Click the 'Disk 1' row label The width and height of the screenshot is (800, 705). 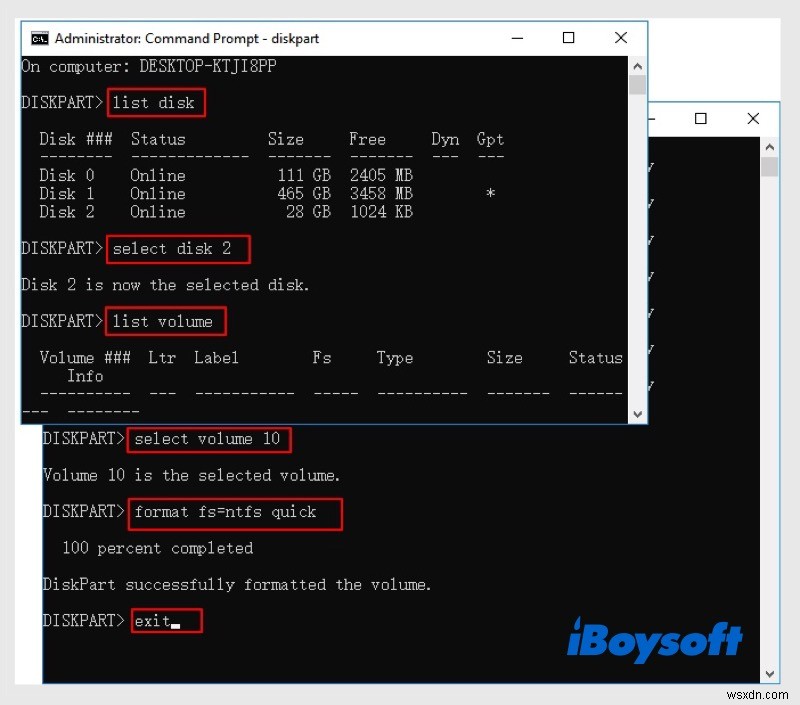[x=67, y=194]
